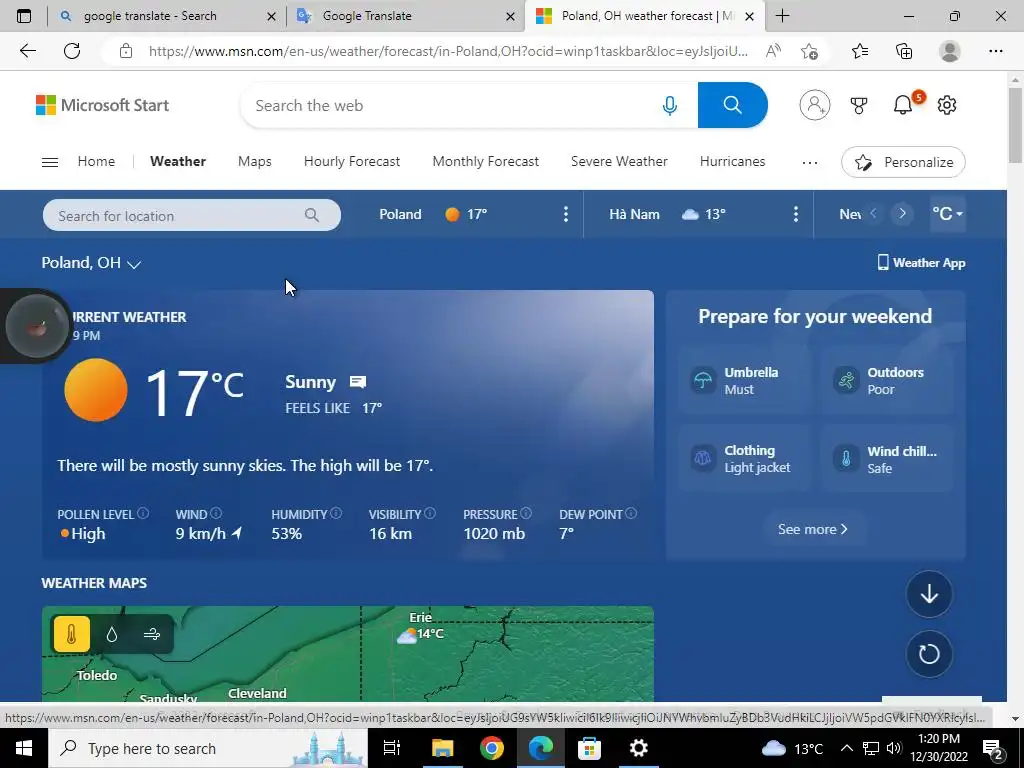Show pressure info icon

526,513
